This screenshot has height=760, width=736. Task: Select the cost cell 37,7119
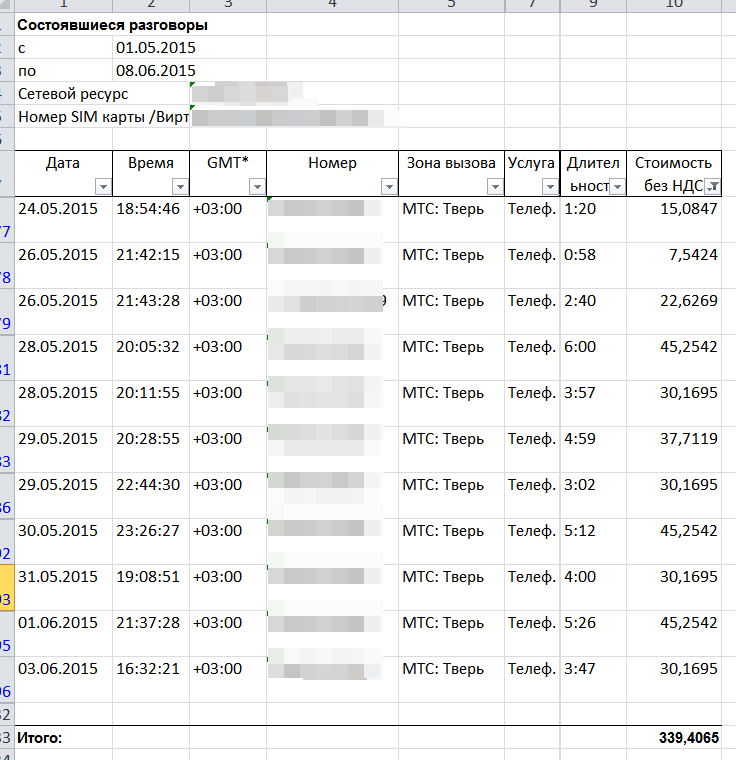click(674, 450)
